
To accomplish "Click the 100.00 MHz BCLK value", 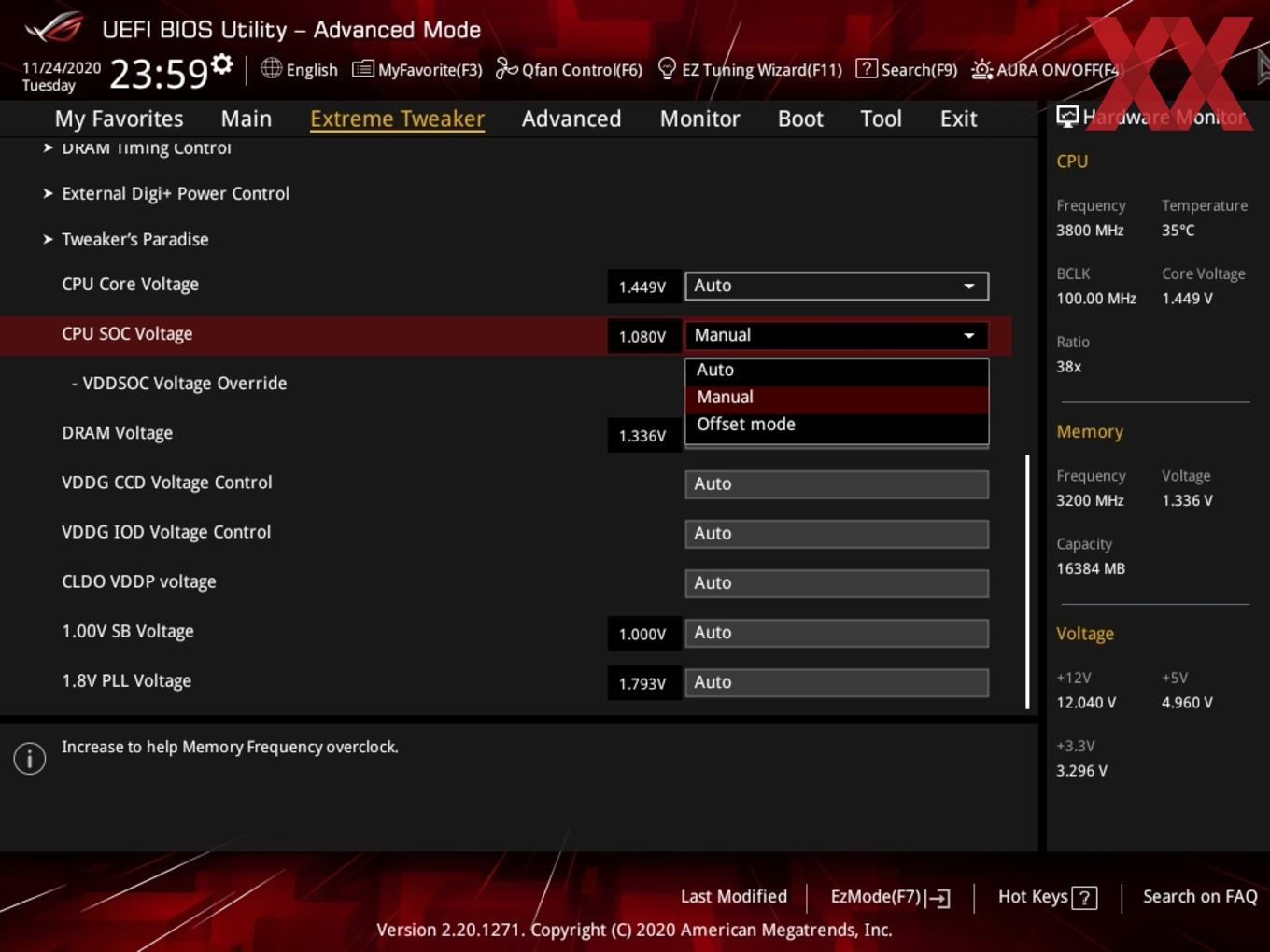I will [x=1096, y=299].
